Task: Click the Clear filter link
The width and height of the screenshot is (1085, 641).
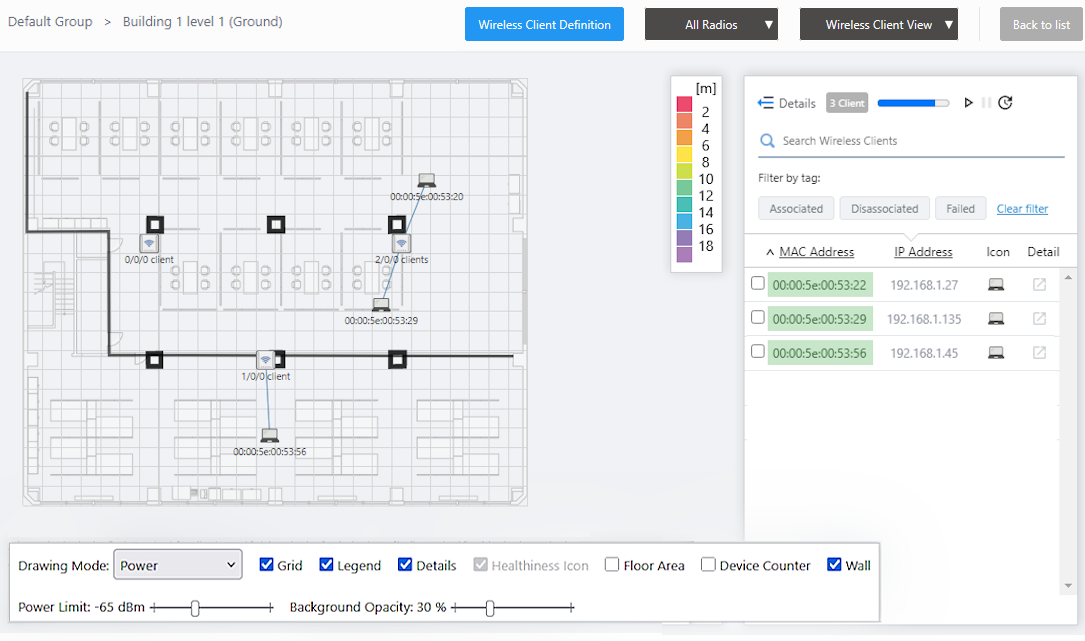Action: point(1022,209)
